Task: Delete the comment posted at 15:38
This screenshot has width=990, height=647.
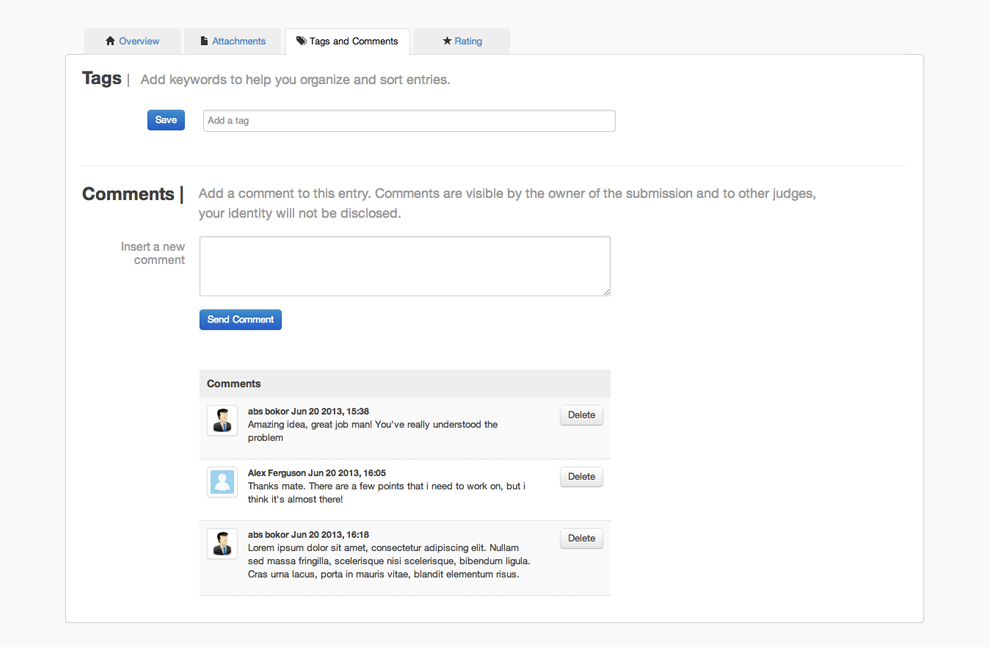Action: pos(581,415)
